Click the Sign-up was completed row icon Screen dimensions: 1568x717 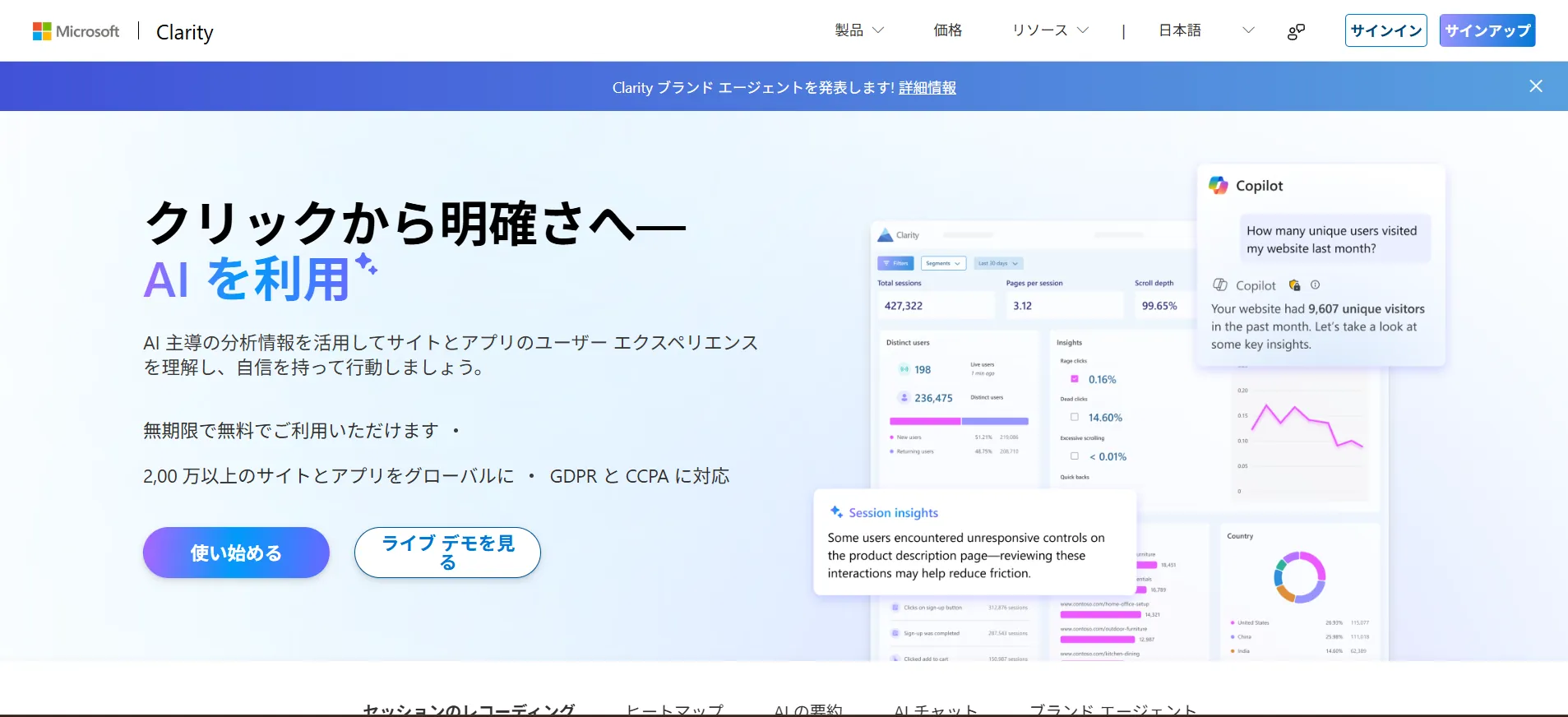pos(895,633)
